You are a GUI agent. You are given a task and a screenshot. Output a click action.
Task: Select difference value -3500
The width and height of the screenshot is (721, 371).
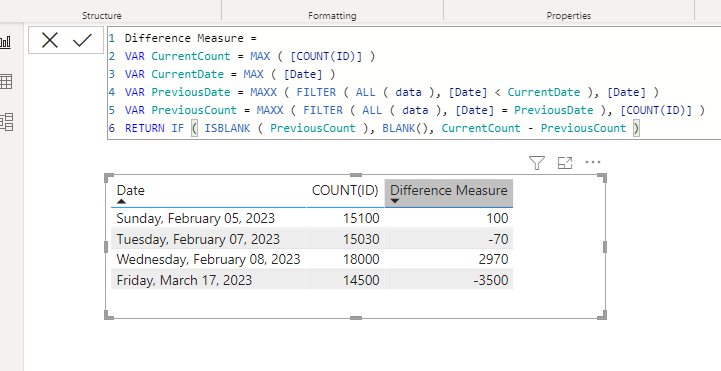tap(491, 280)
